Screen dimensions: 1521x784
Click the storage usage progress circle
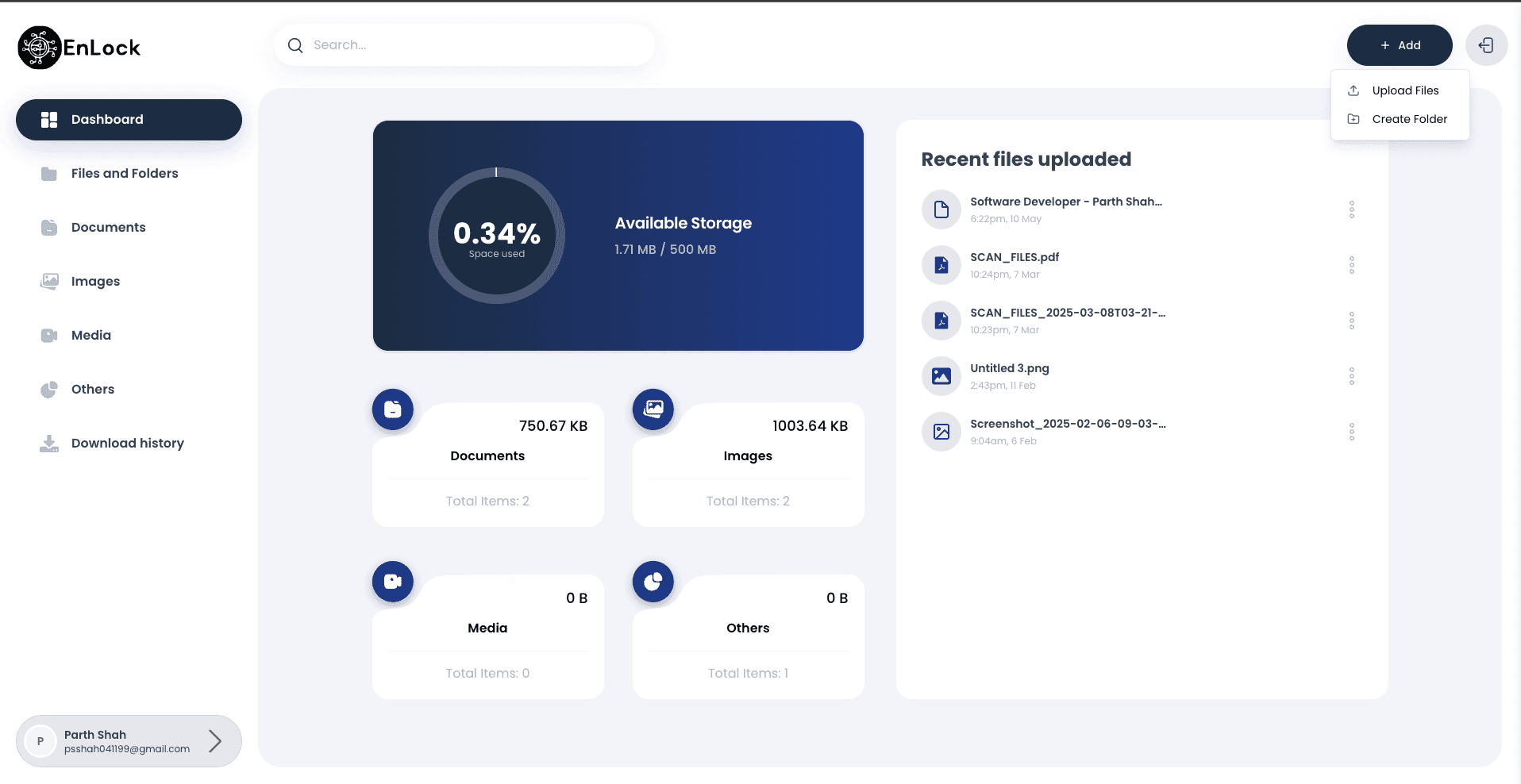point(497,235)
